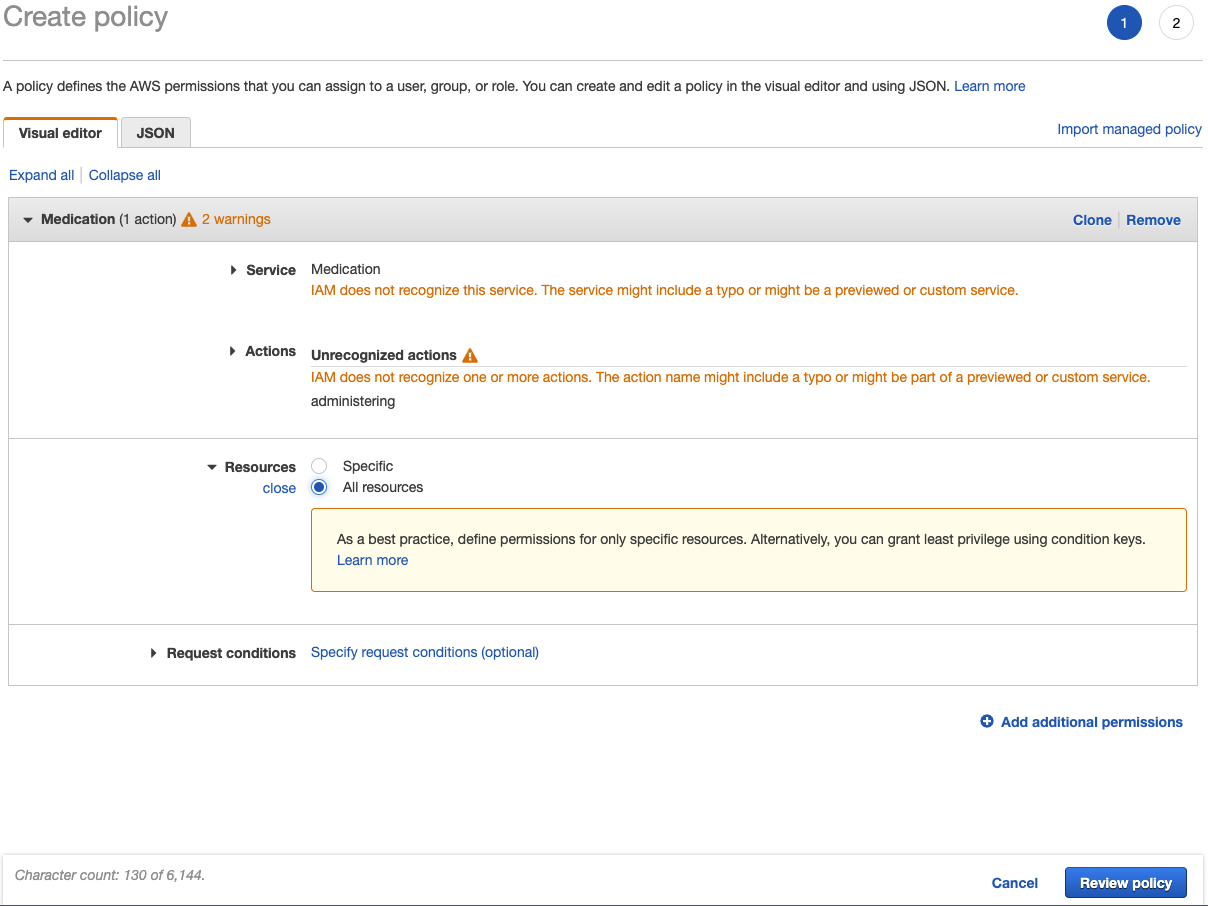Select the Visual editor tab

click(x=60, y=133)
